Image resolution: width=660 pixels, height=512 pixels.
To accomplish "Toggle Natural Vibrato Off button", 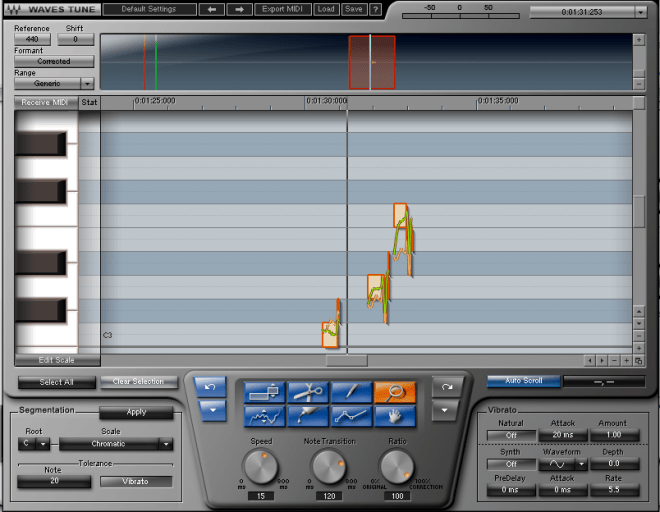I will tap(511, 435).
